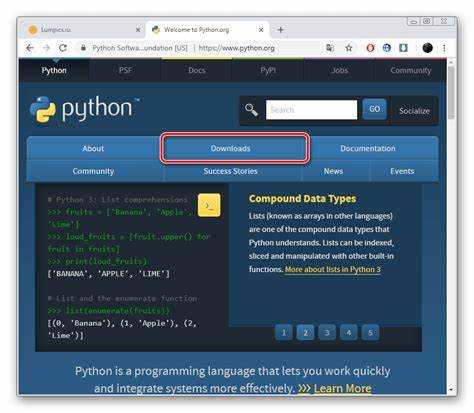Image resolution: width=474 pixels, height=413 pixels.
Task: Click the ['BANANA', 'APPLE', 'LIME'] output line
Action: click(109, 274)
